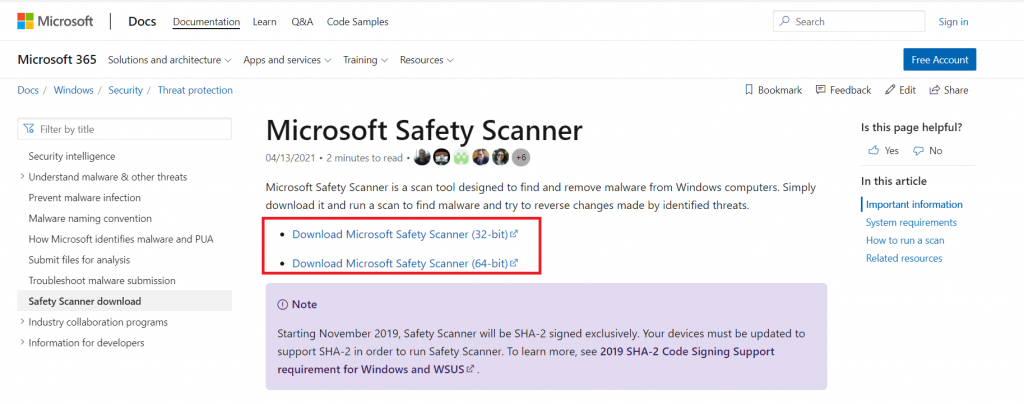
Task: Click Docs breadcrumb link
Action: [28, 90]
